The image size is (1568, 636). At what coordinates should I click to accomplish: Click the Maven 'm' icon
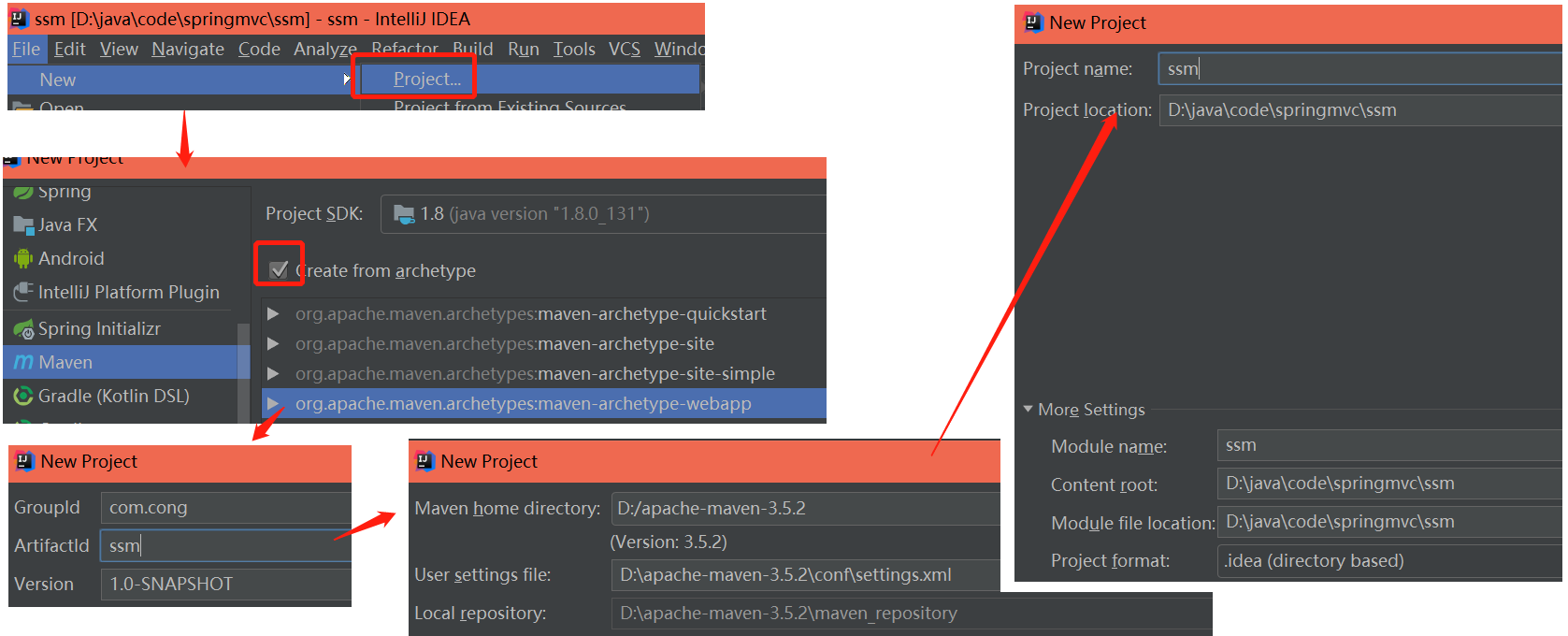pyautogui.click(x=23, y=362)
